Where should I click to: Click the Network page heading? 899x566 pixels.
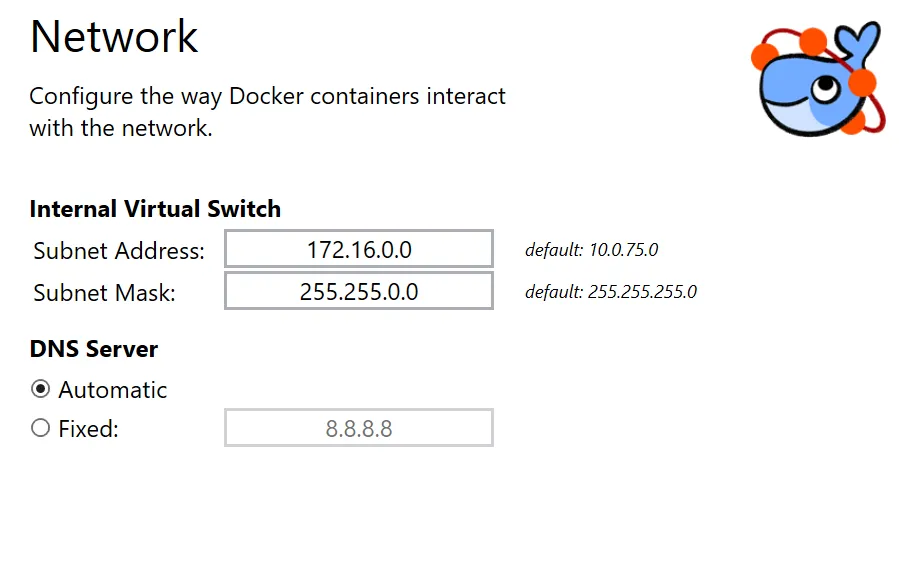coord(114,37)
